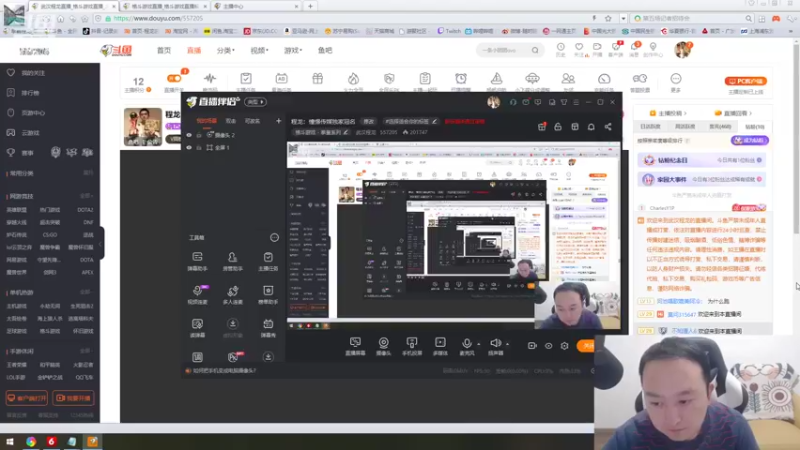Toggle visibility of the 全屏 1 source
This screenshot has height=450, width=800.
coord(189,147)
